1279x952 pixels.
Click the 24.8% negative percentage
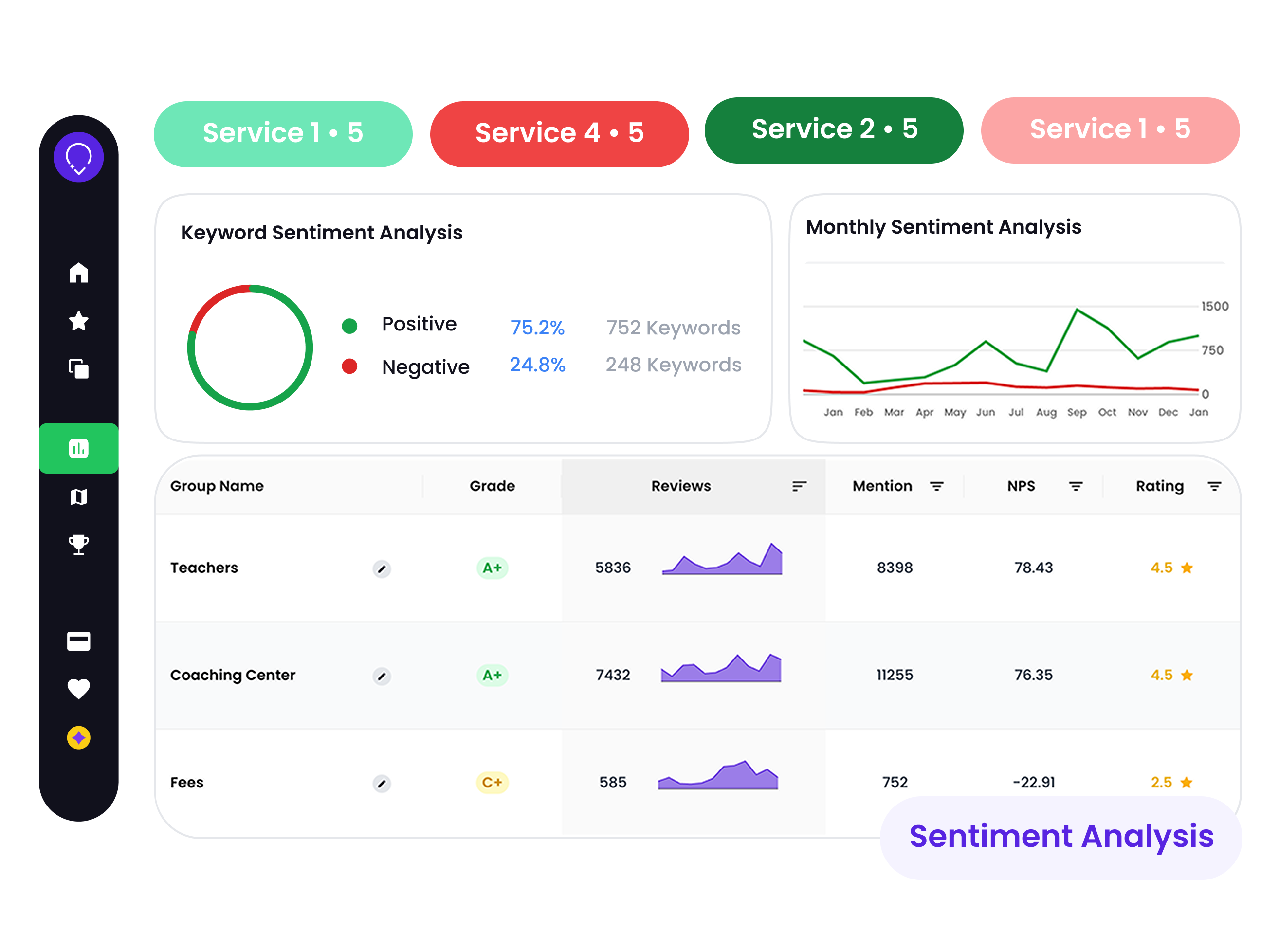point(537,365)
